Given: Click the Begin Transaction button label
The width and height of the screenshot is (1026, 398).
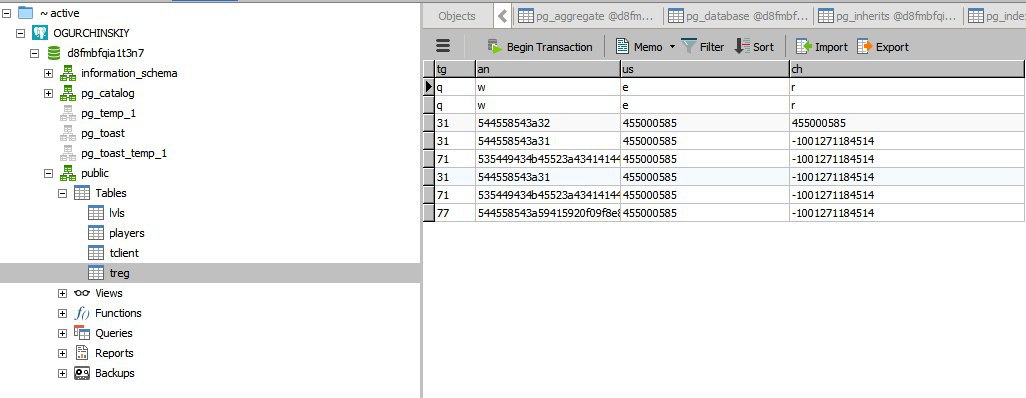Looking at the screenshot, I should point(550,47).
